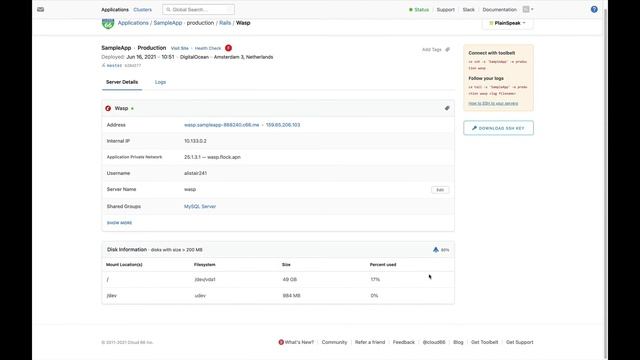Screen dimensions: 640x360
Task: Click the red health check alert badge
Action: (228, 48)
